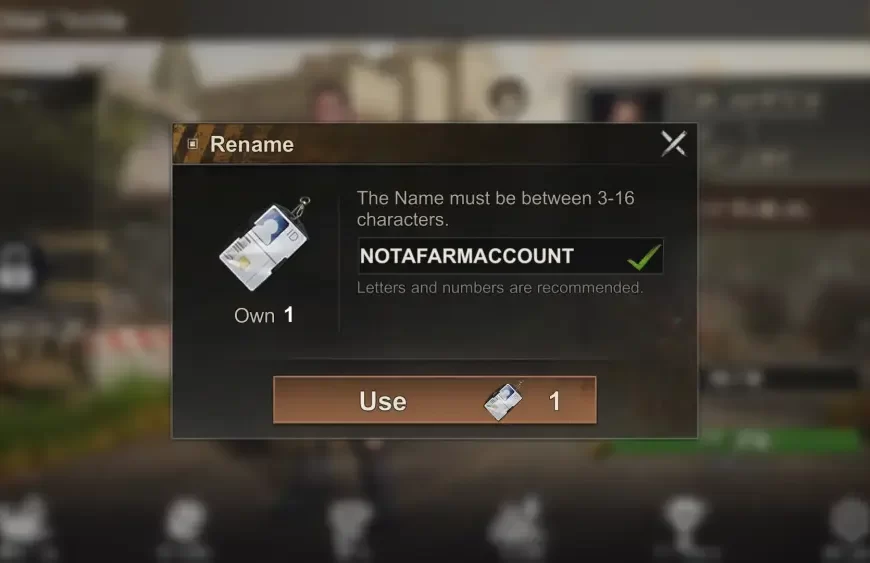Viewport: 870px width, 563px height.
Task: Click the large ID card item icon
Action: tap(265, 245)
